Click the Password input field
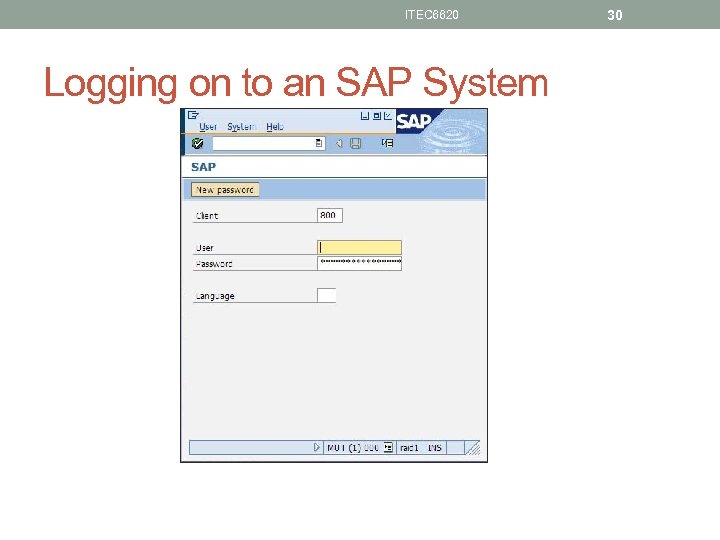The width and height of the screenshot is (720, 540). click(360, 263)
